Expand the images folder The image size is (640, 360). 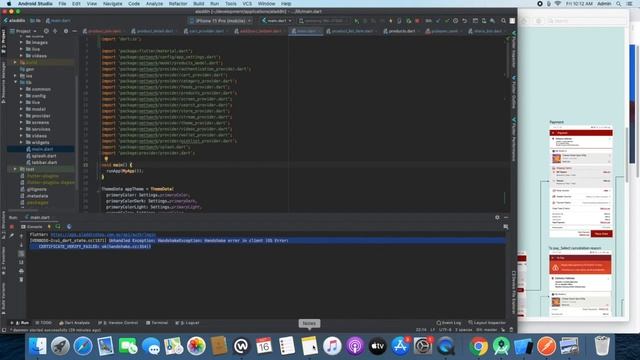[21, 42]
